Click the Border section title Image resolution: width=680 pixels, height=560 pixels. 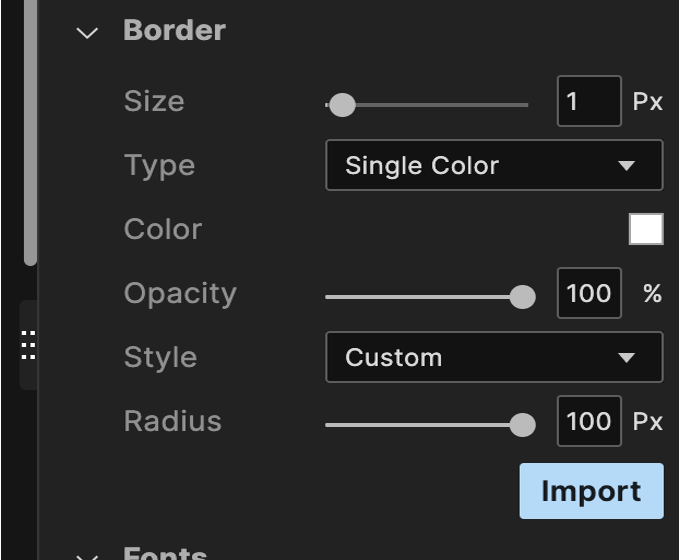coord(174,30)
